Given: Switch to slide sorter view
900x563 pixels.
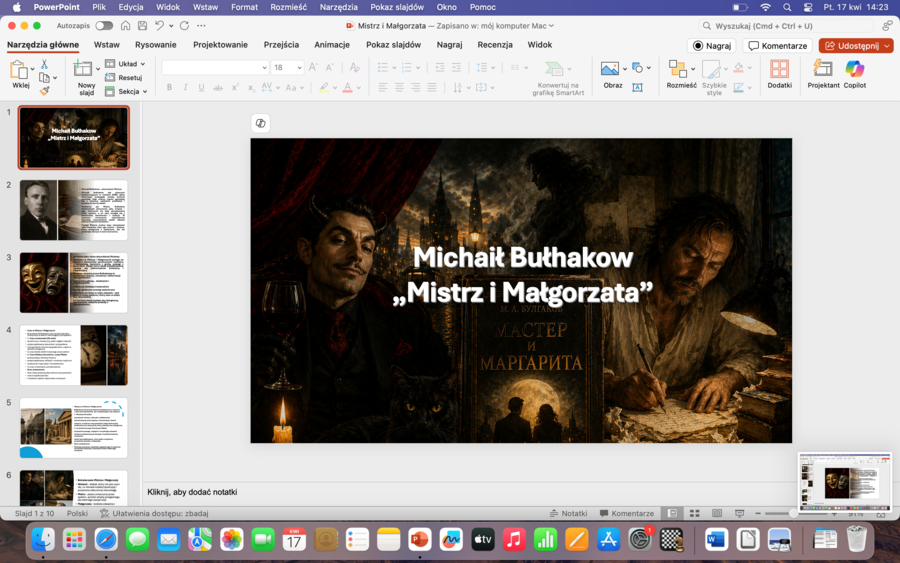Looking at the screenshot, I should 694,513.
